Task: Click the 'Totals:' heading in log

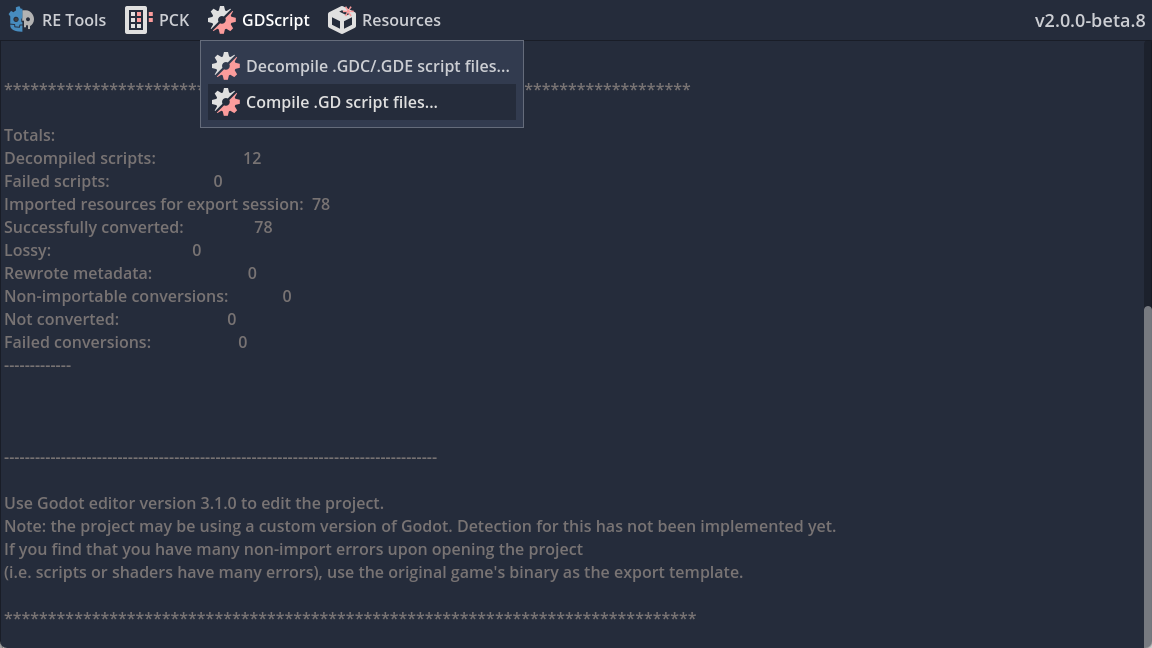Action: (30, 135)
